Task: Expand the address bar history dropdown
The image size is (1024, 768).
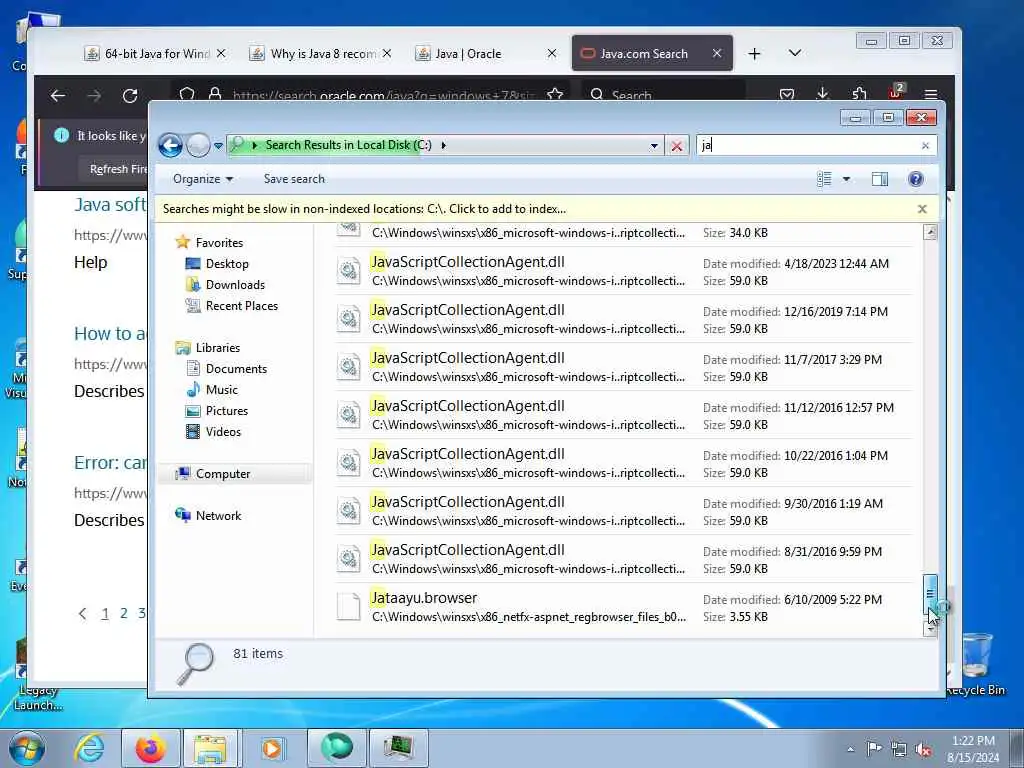Action: pyautogui.click(x=654, y=146)
